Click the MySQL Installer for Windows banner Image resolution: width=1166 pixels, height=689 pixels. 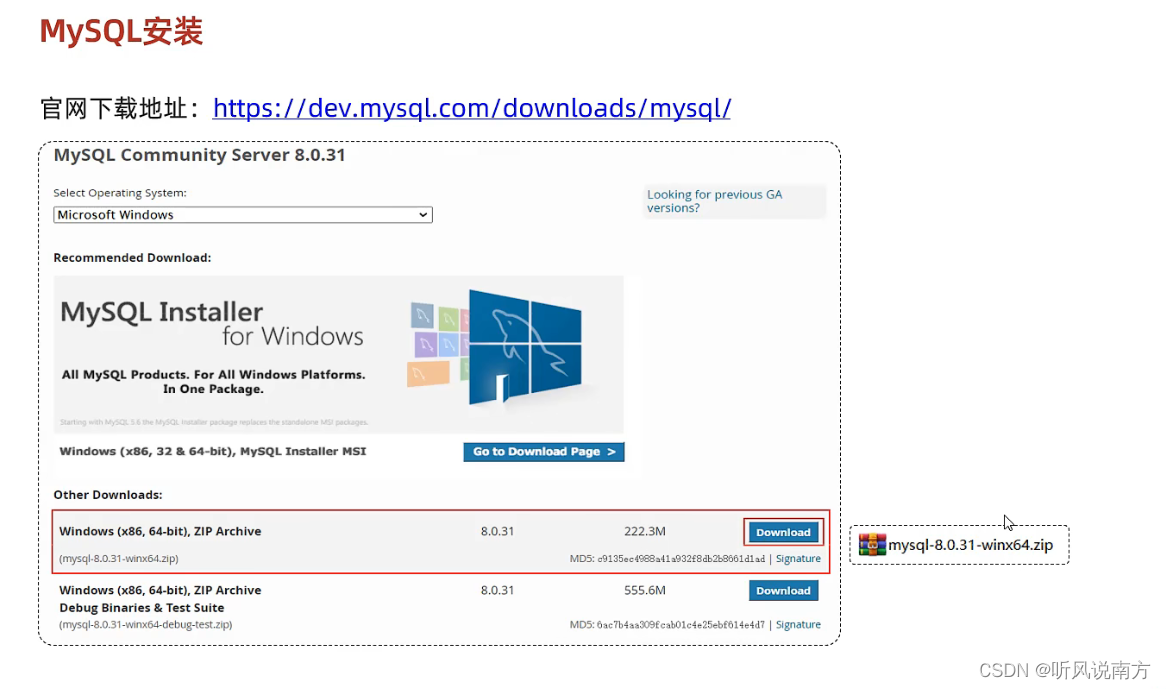(338, 354)
